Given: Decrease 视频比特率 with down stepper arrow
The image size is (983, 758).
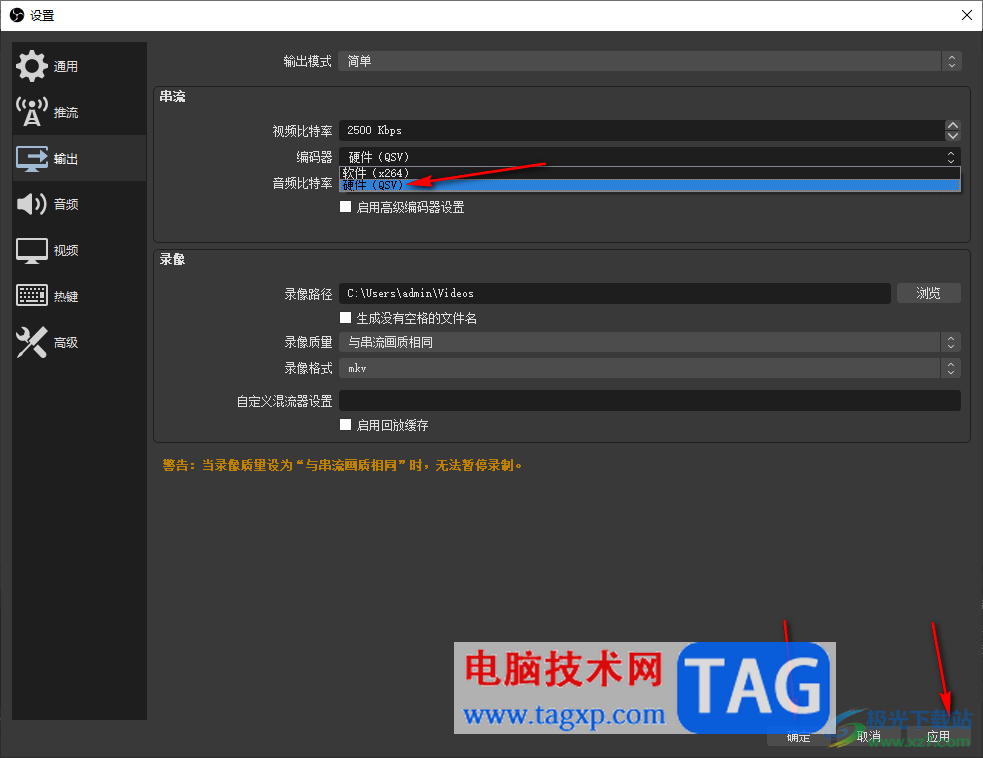Looking at the screenshot, I should (953, 135).
